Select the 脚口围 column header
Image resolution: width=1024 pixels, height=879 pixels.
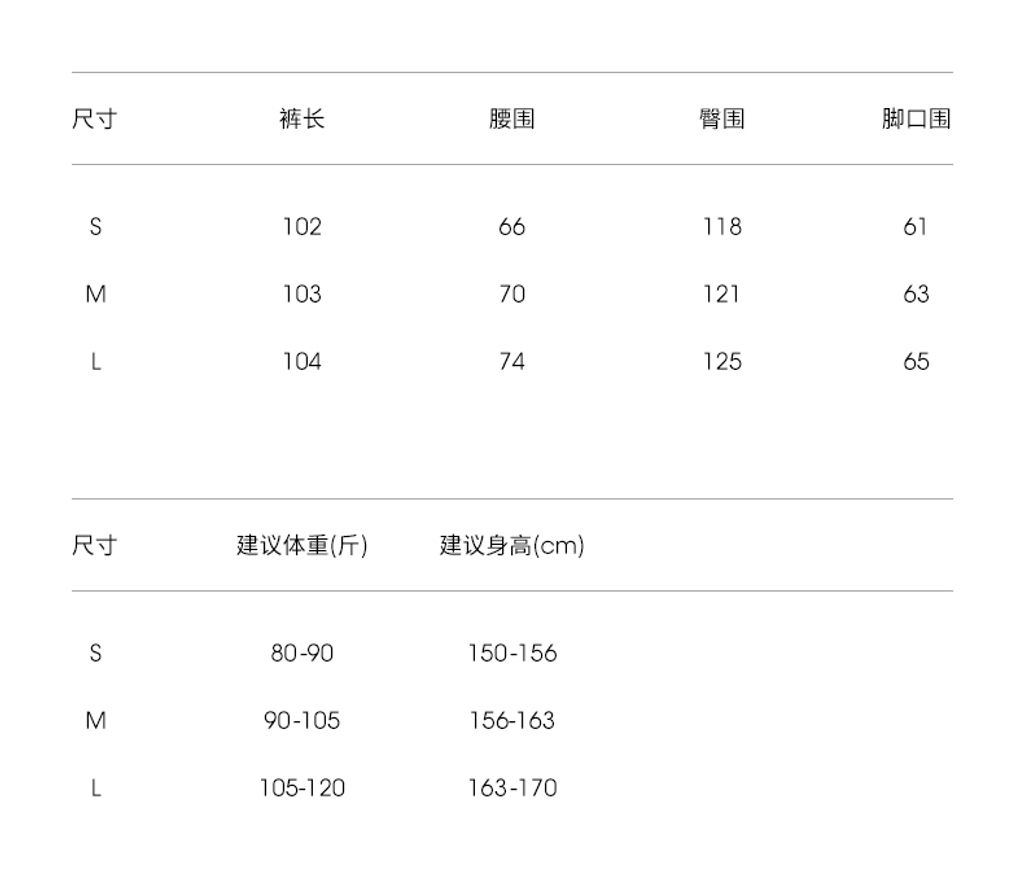(x=915, y=119)
